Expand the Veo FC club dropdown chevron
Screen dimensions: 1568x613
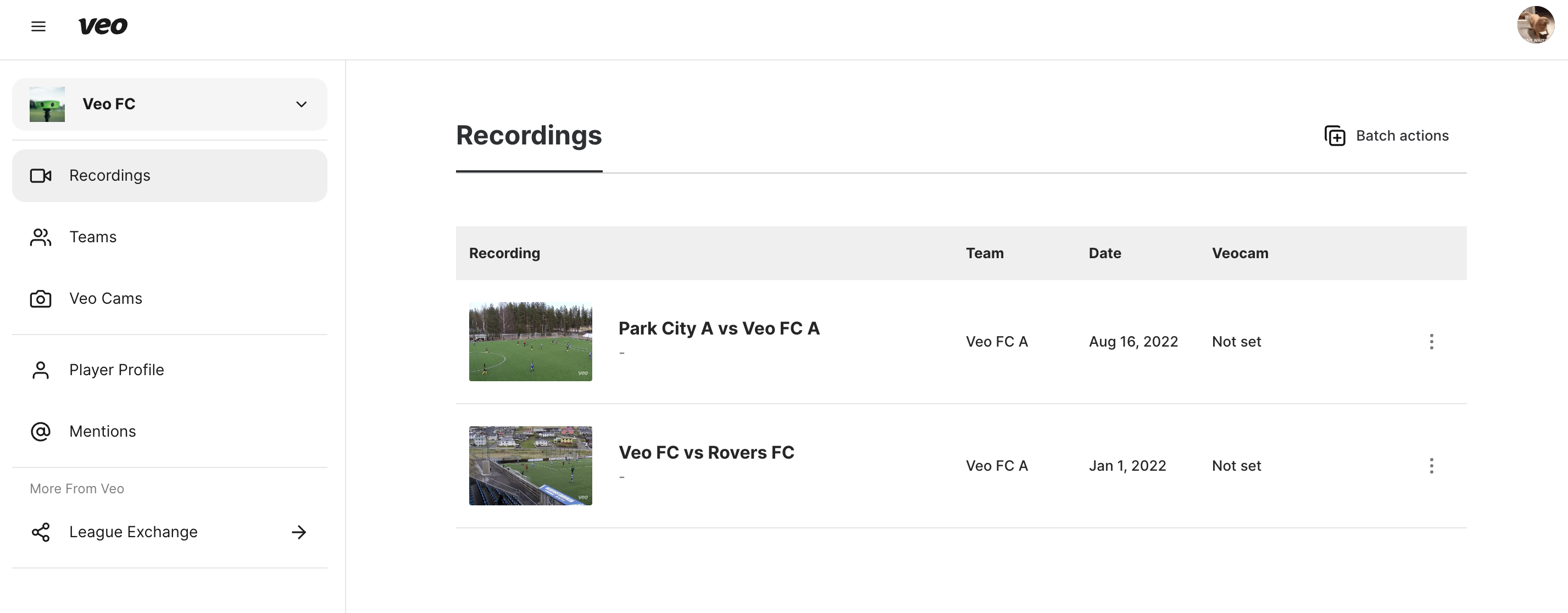(301, 104)
